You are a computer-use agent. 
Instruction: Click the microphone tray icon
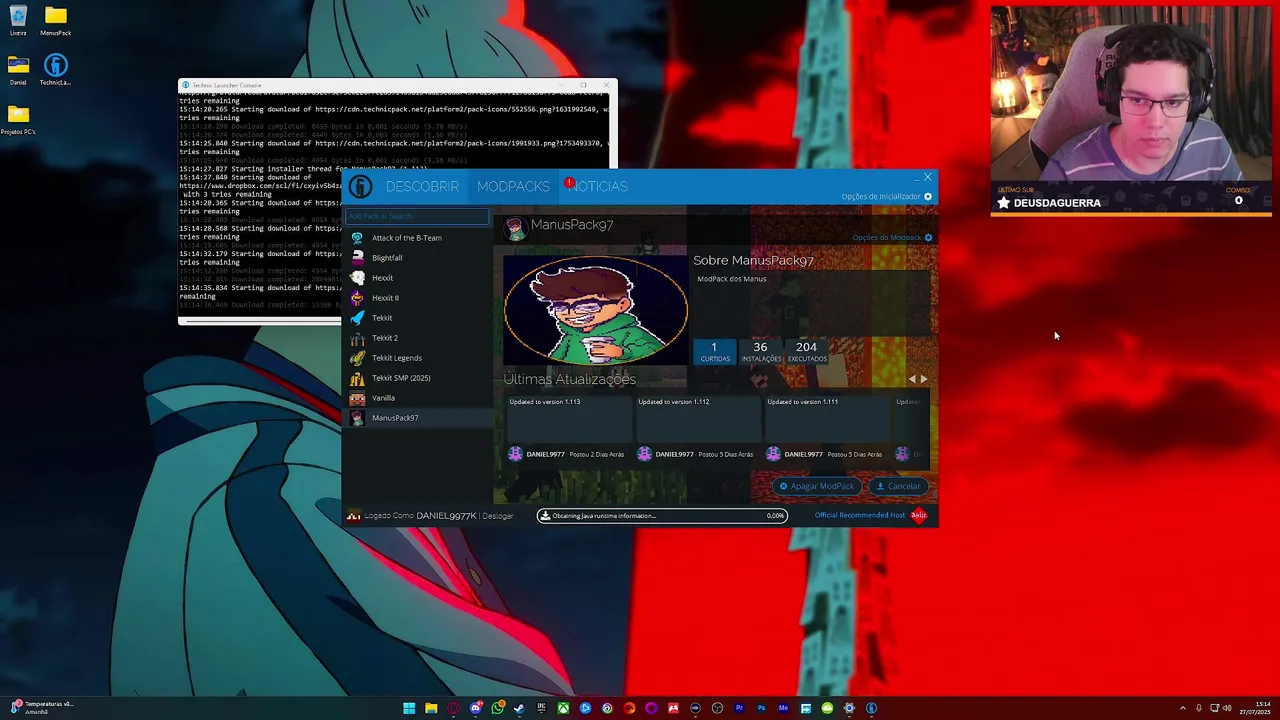1199,708
